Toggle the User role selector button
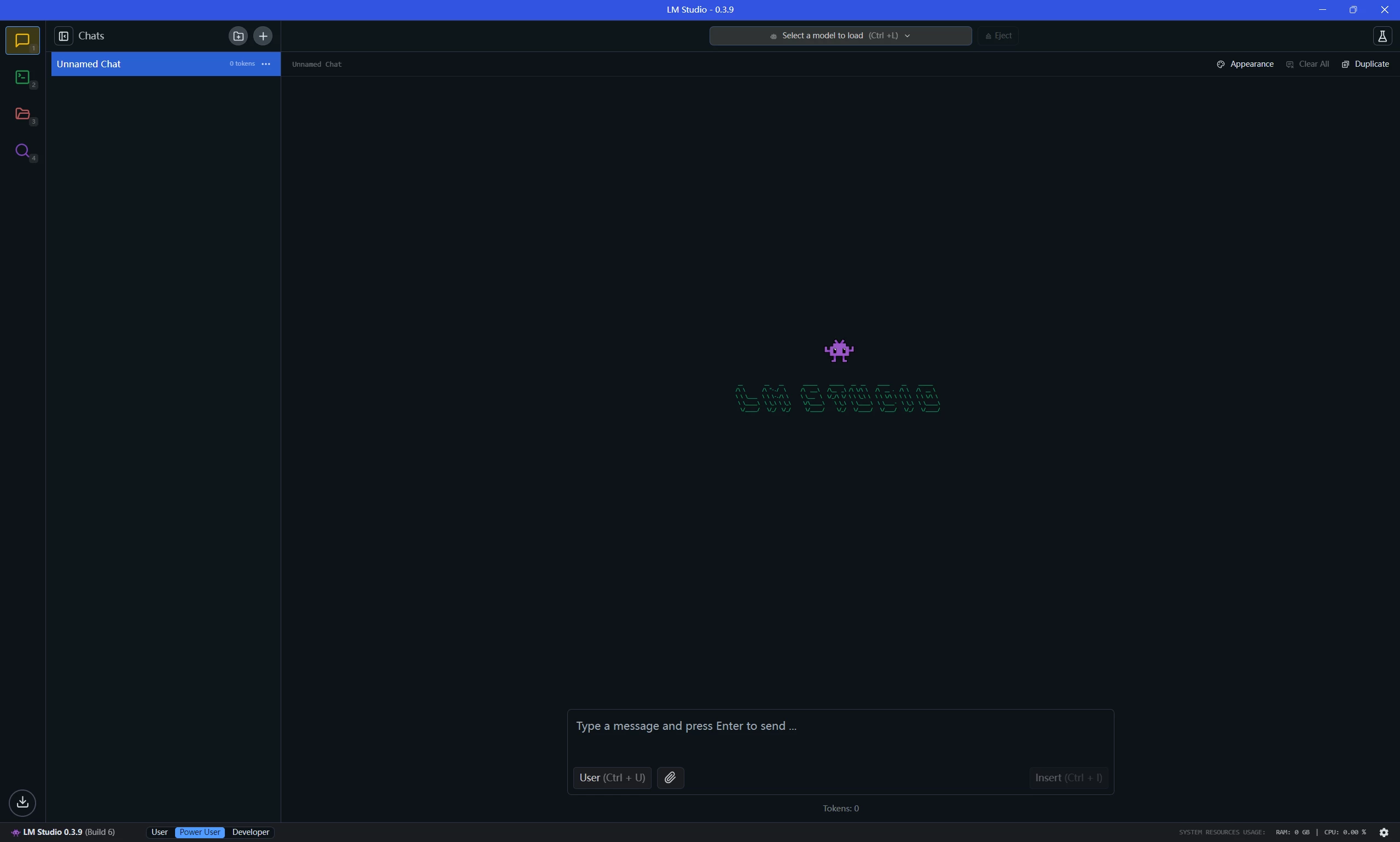This screenshot has width=1400, height=842. click(612, 777)
